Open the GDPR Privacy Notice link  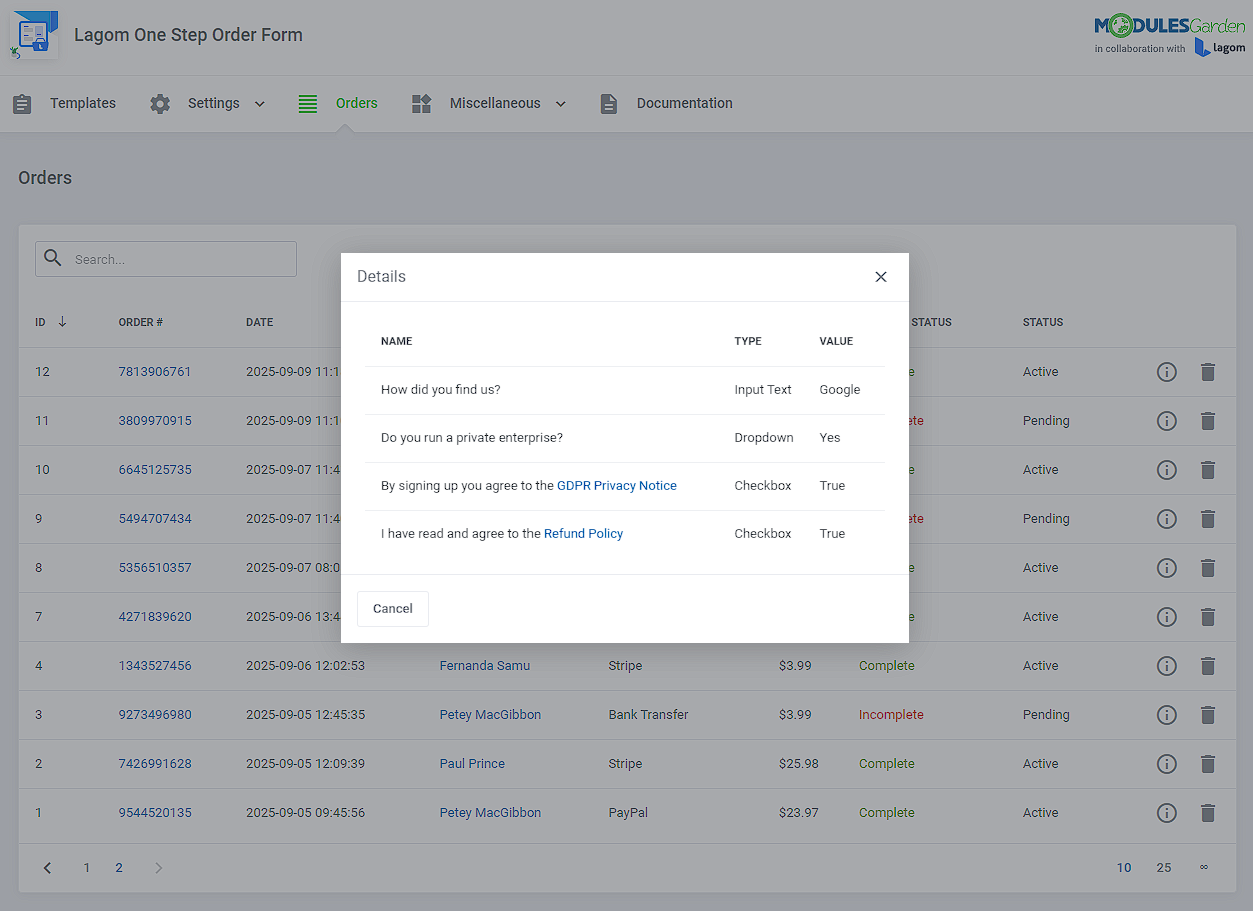point(616,485)
